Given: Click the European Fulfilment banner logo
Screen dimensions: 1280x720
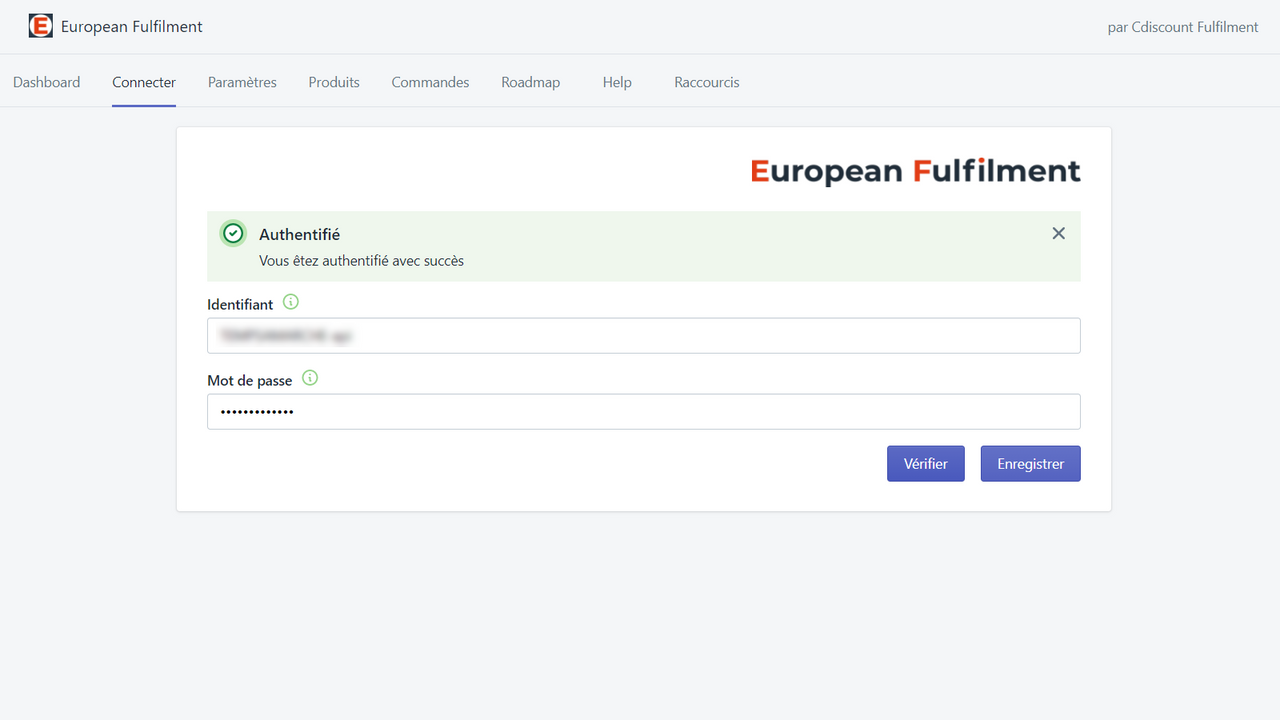Looking at the screenshot, I should 916,172.
